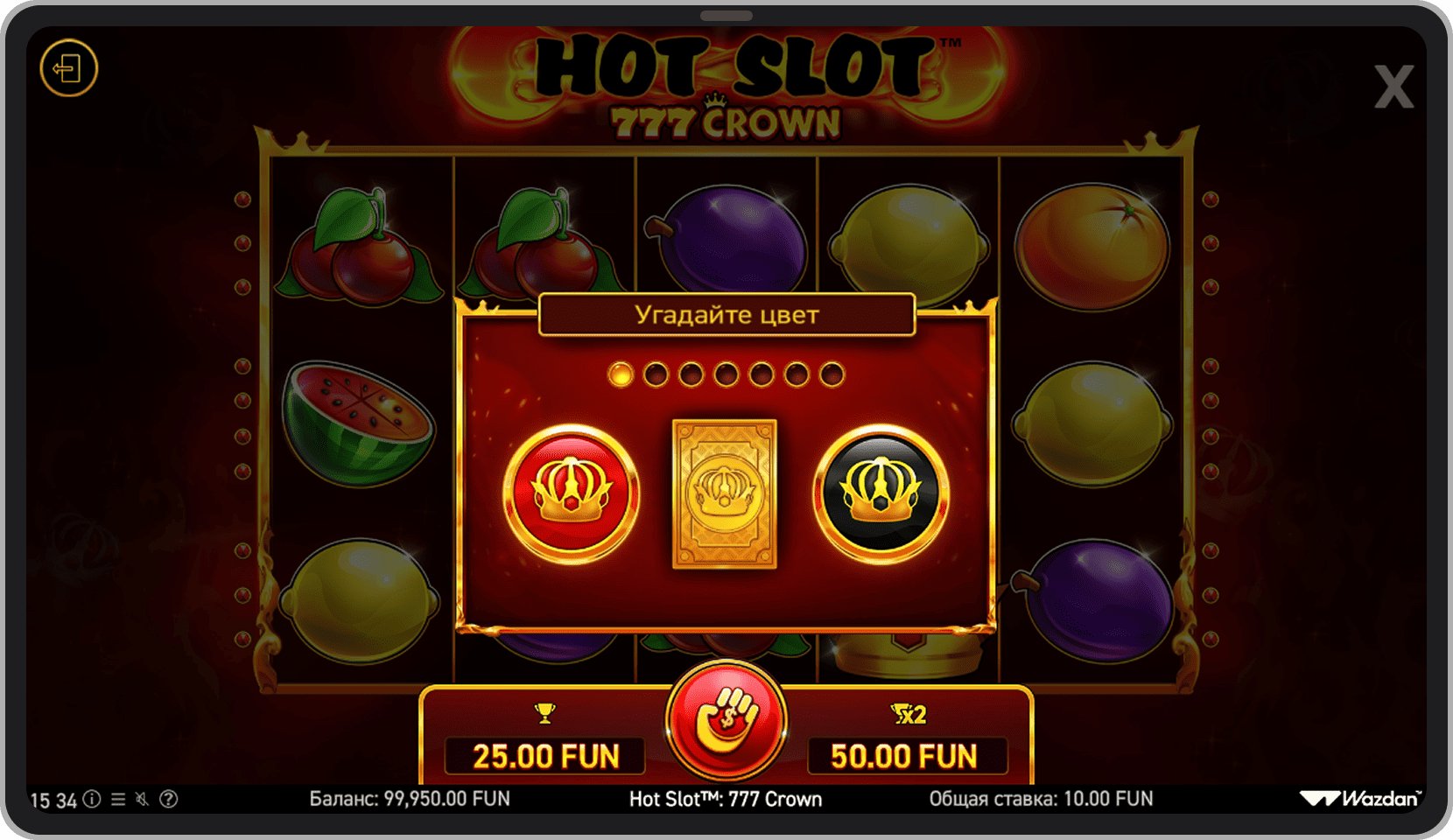
Task: Click the 25.00 FUN win amount field
Action: pos(545,756)
